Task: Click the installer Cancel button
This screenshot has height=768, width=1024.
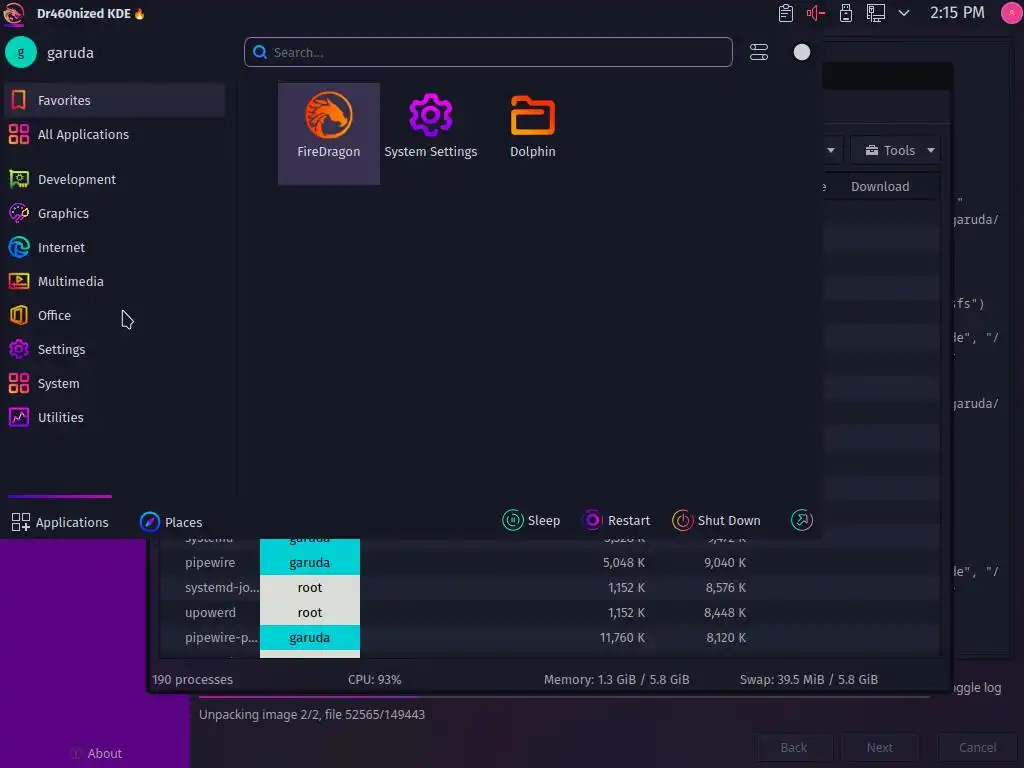Action: pos(978,748)
